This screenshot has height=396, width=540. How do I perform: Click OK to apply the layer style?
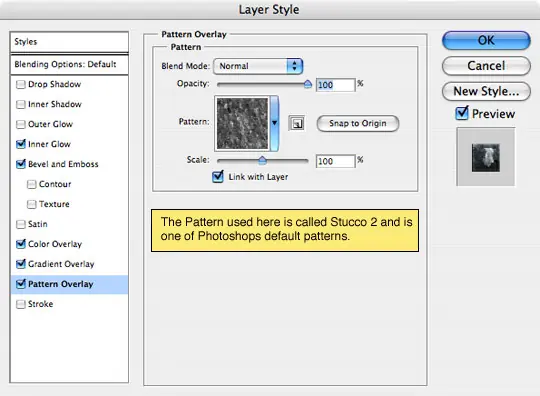[486, 40]
